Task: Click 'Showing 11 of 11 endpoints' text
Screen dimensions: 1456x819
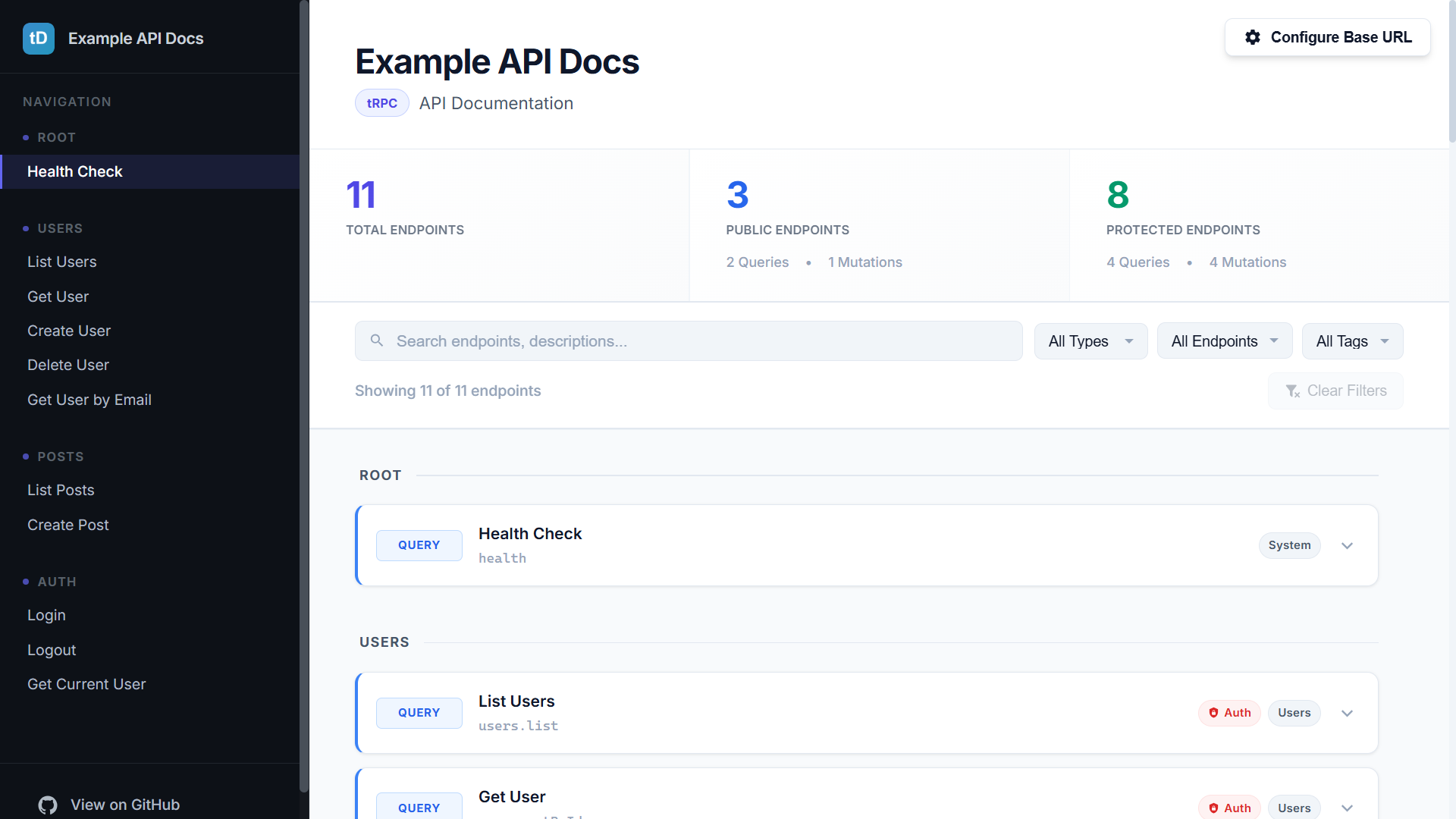Action: click(x=447, y=391)
